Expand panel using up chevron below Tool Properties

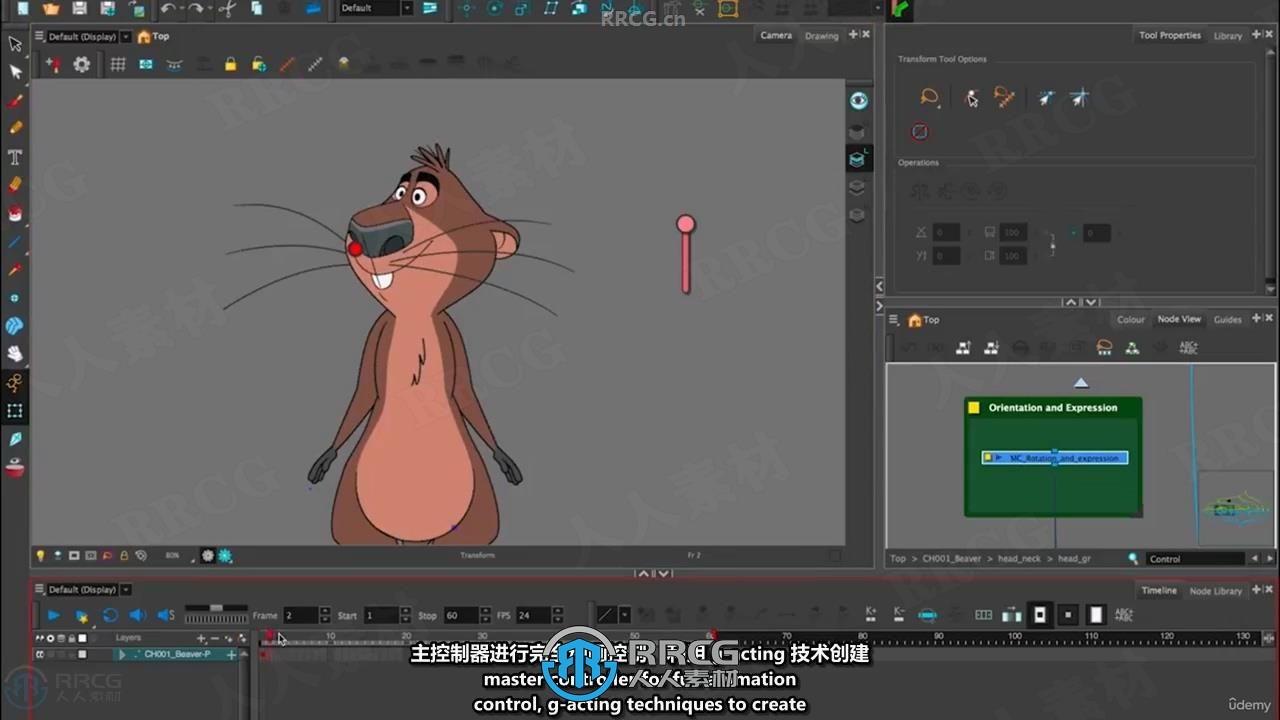pos(1071,303)
